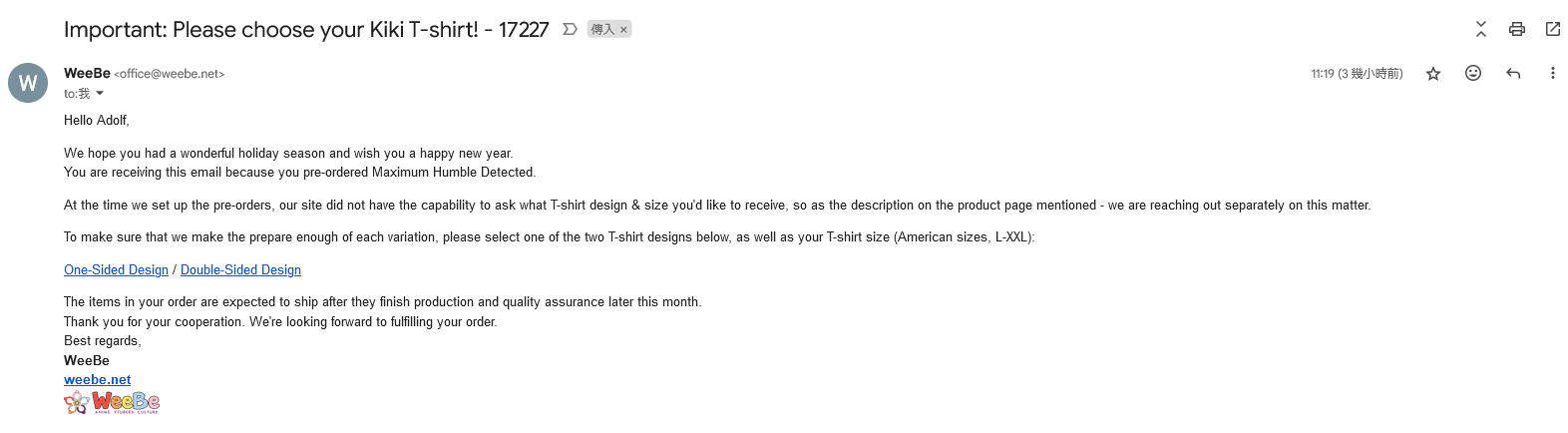Viewport: 1568px width, 433px height.
Task: Star this email from WeeBe
Action: (x=1432, y=73)
